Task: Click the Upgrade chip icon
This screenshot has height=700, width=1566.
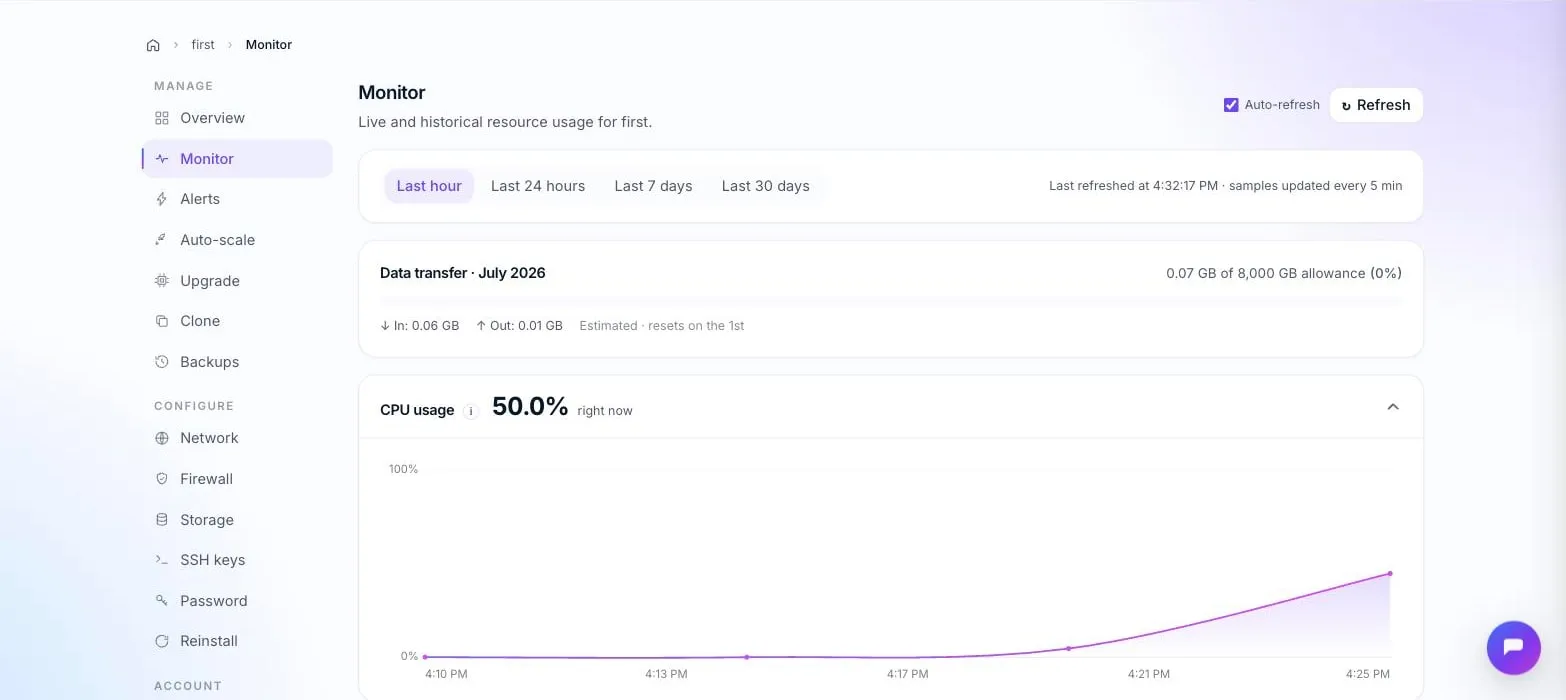Action: pyautogui.click(x=162, y=281)
